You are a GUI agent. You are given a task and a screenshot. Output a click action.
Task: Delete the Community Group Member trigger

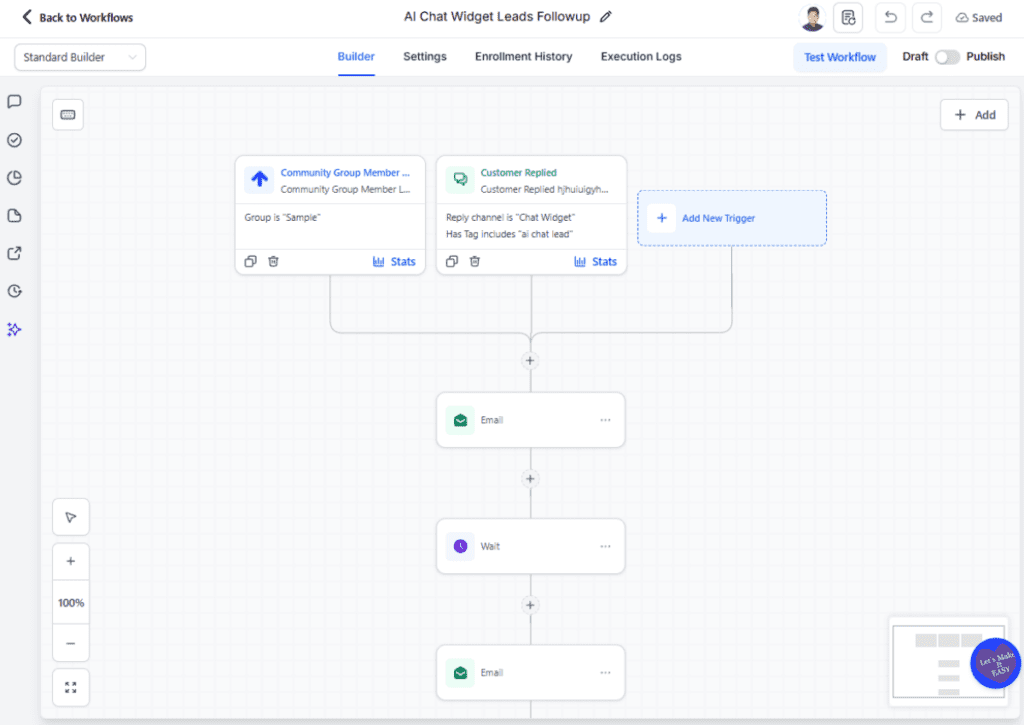click(x=273, y=261)
